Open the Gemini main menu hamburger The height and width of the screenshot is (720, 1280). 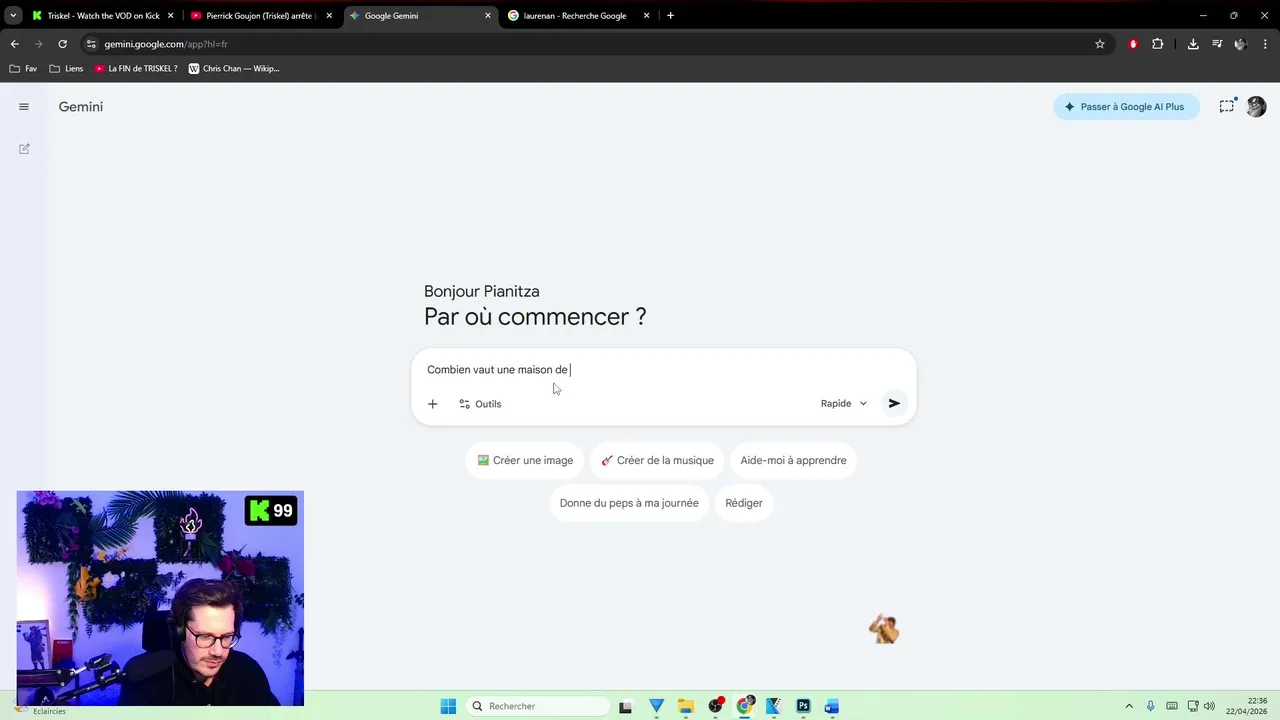tap(24, 107)
